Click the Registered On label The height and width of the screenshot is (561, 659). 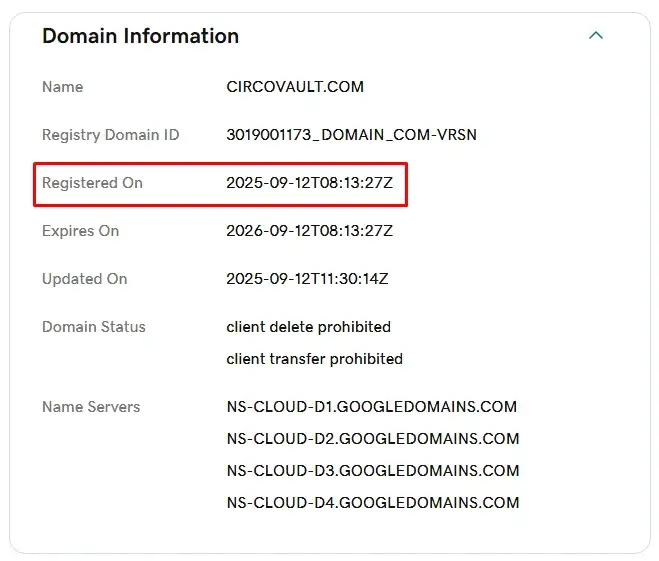[x=92, y=183]
